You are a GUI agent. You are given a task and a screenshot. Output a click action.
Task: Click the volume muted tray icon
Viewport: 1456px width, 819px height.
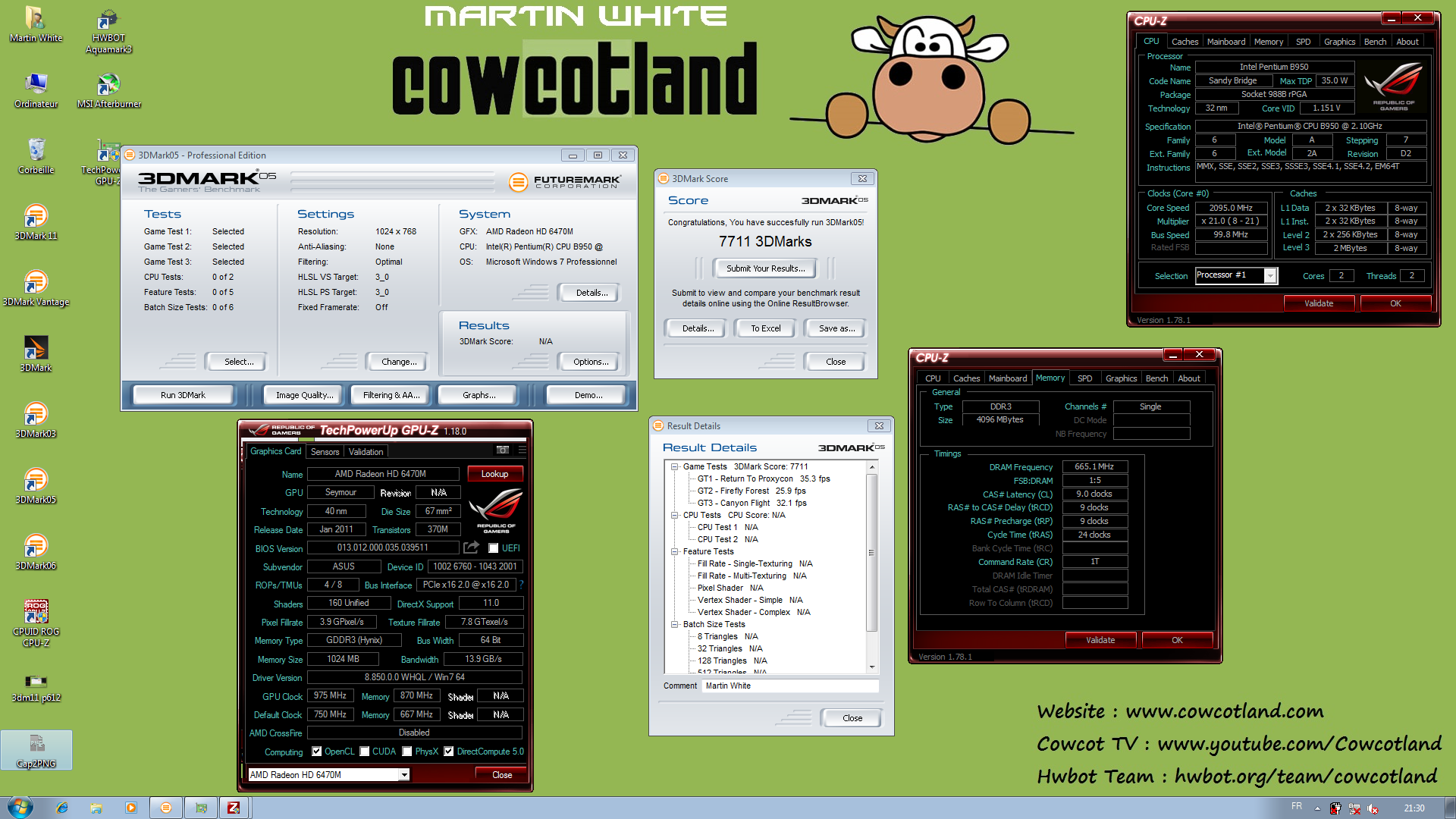pyautogui.click(x=1373, y=808)
